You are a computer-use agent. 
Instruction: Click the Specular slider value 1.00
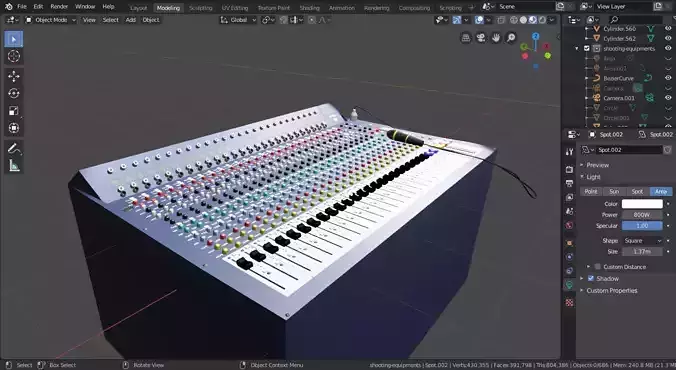coord(642,226)
